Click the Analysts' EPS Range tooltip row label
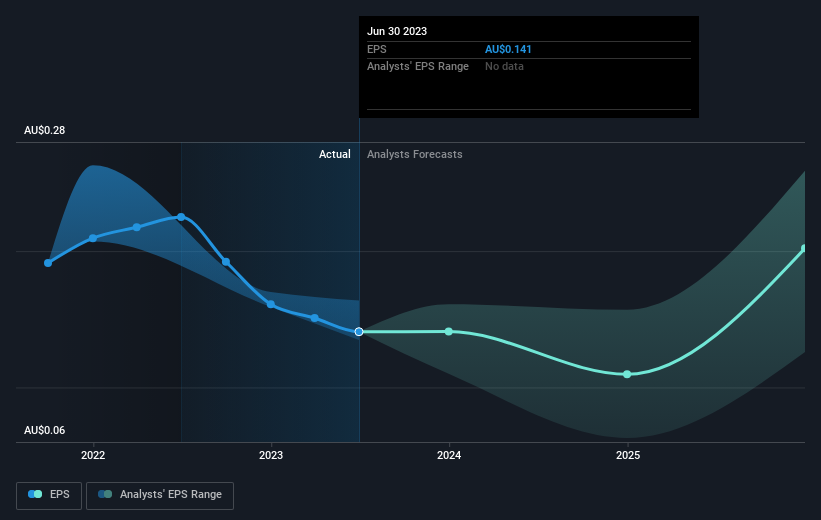The height and width of the screenshot is (520, 821). [418, 67]
